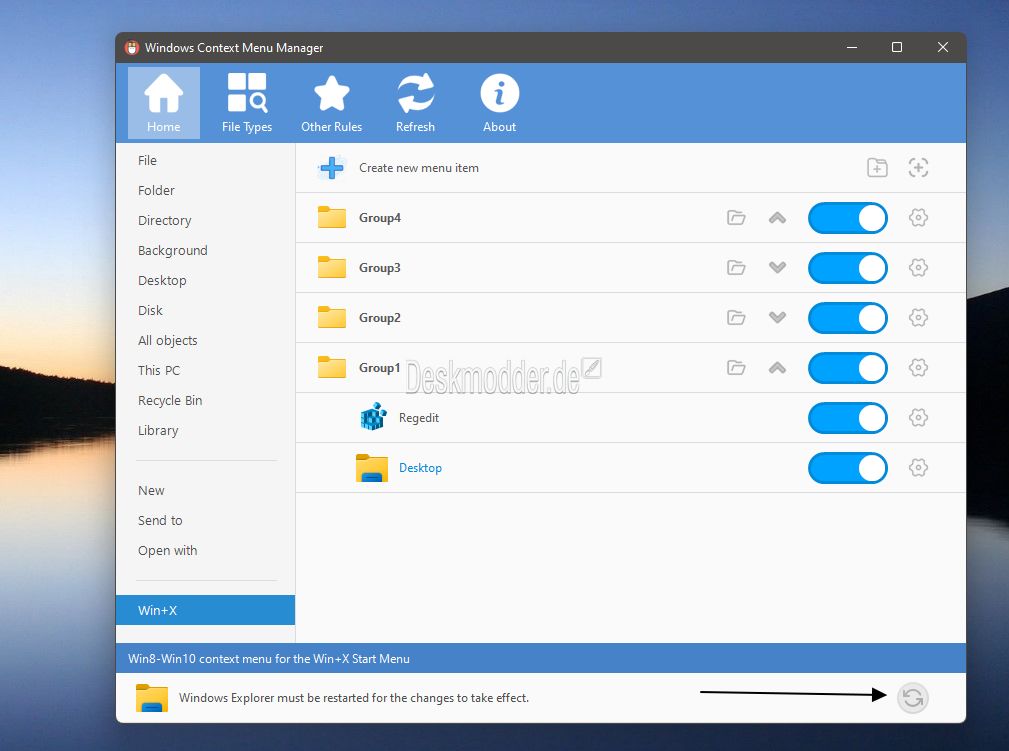The width and height of the screenshot is (1009, 751).
Task: Click the Group3 folder icon
Action: 332,268
